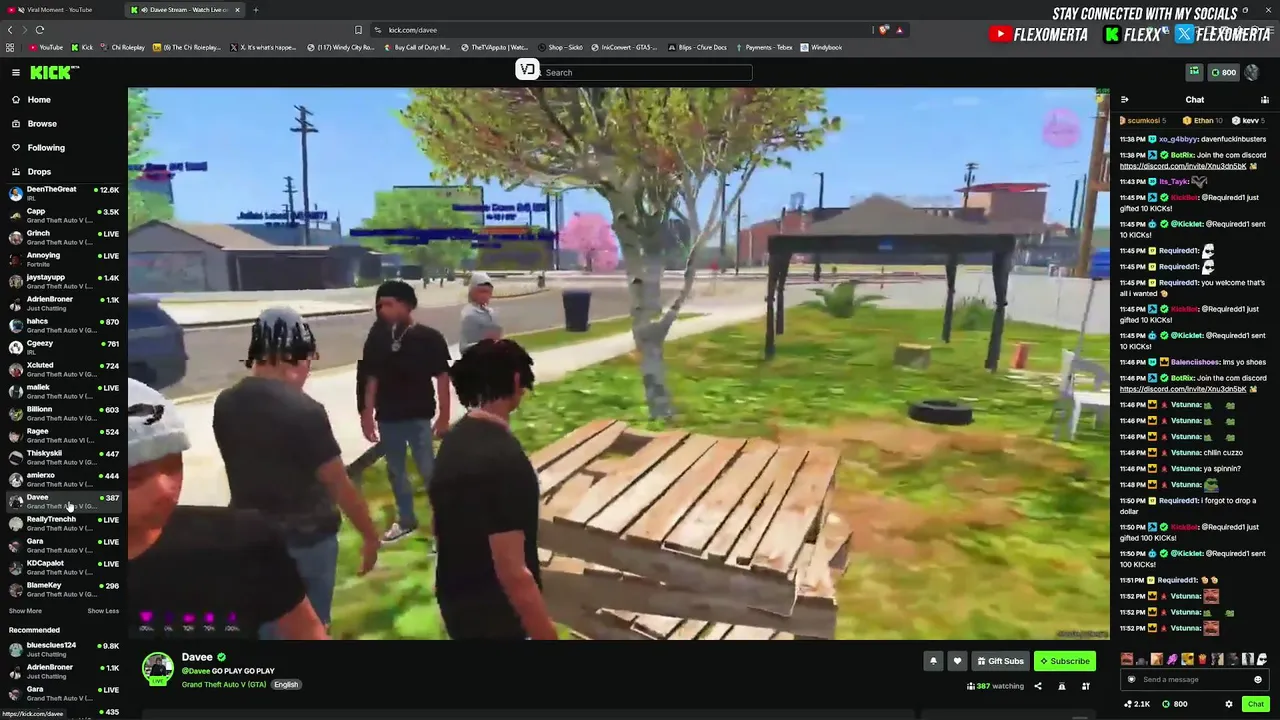Click the English language tag

(x=286, y=685)
